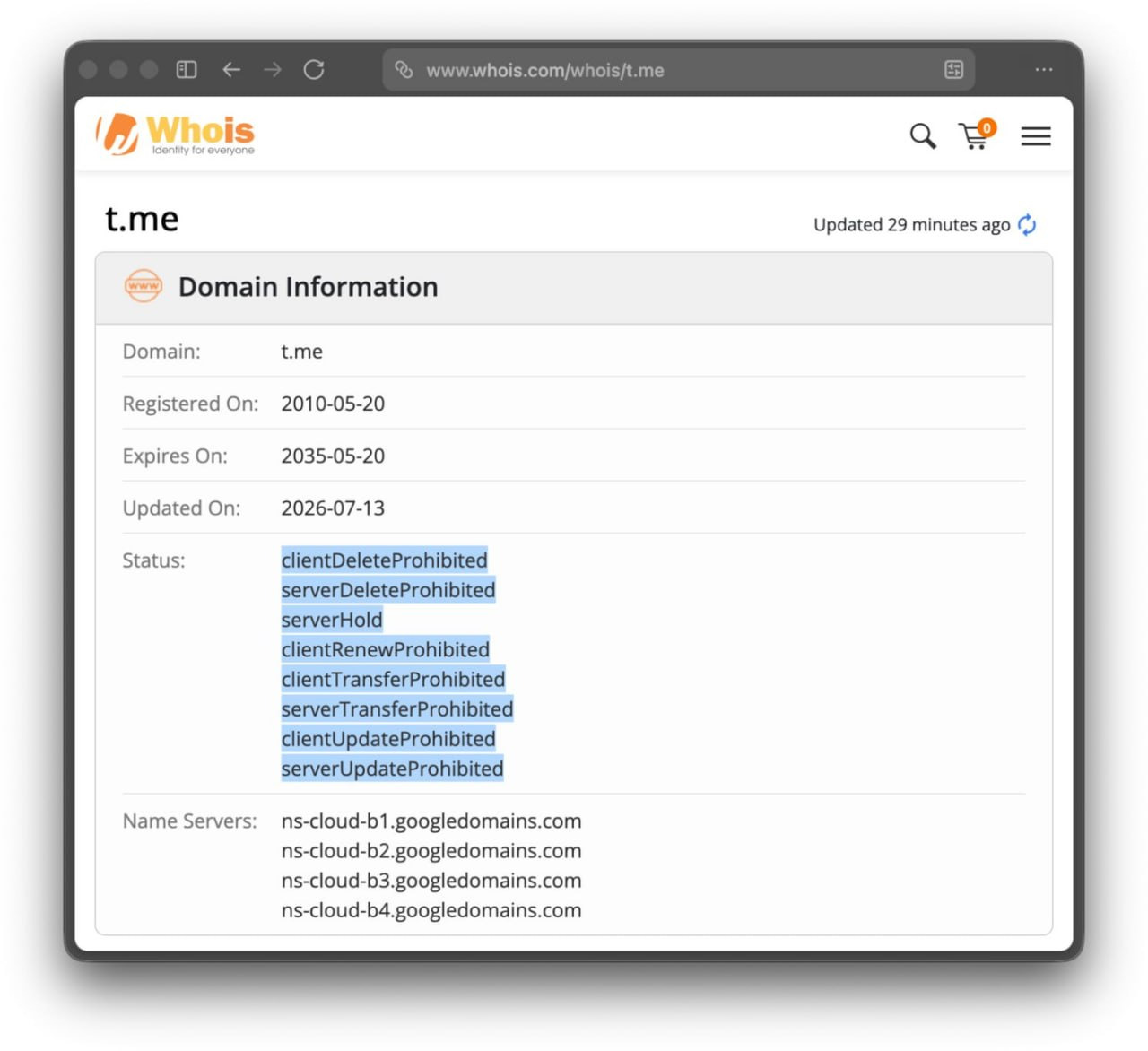The width and height of the screenshot is (1148, 1051).
Task: Open the hamburger menu
Action: [x=1036, y=136]
